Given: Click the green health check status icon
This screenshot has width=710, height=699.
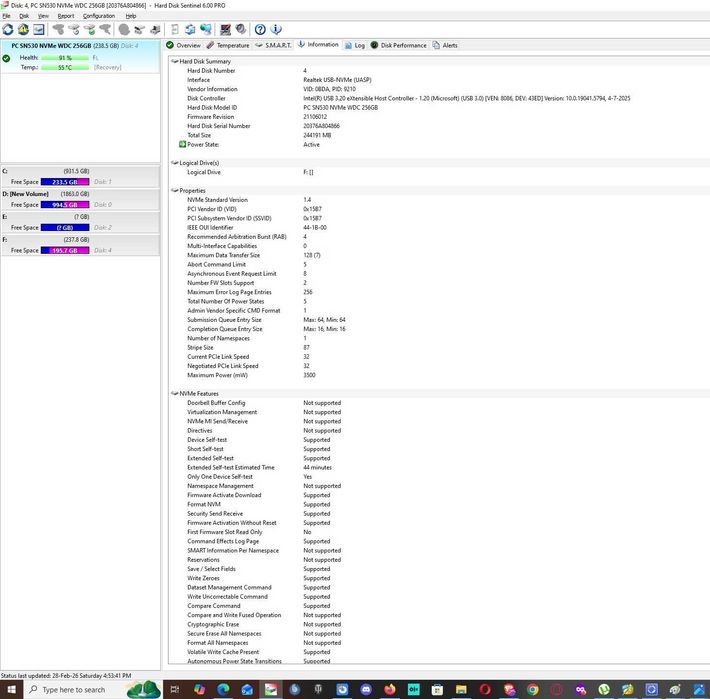Looking at the screenshot, I should [x=6, y=58].
